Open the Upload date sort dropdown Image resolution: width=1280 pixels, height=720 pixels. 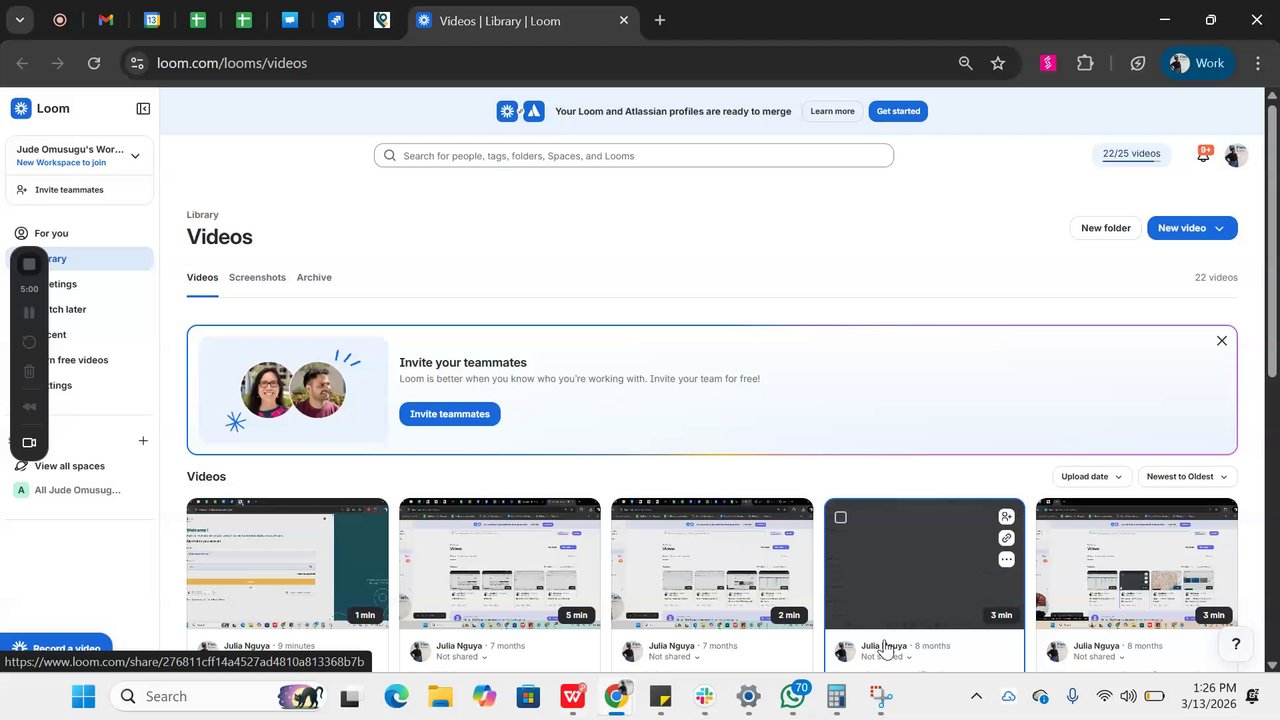pyautogui.click(x=1092, y=477)
